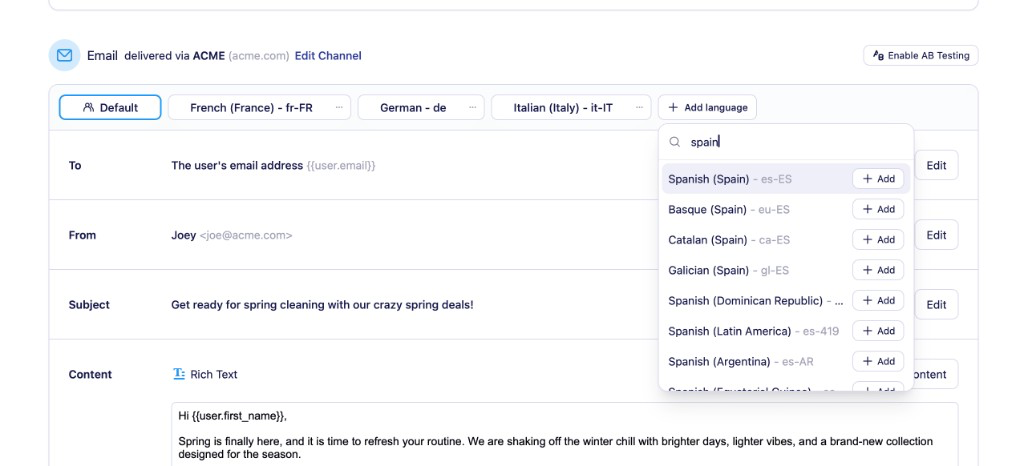Screen dimensions: 1024x466
Task: Switch to the French (France) - fr-FR tab
Action: 259,108
